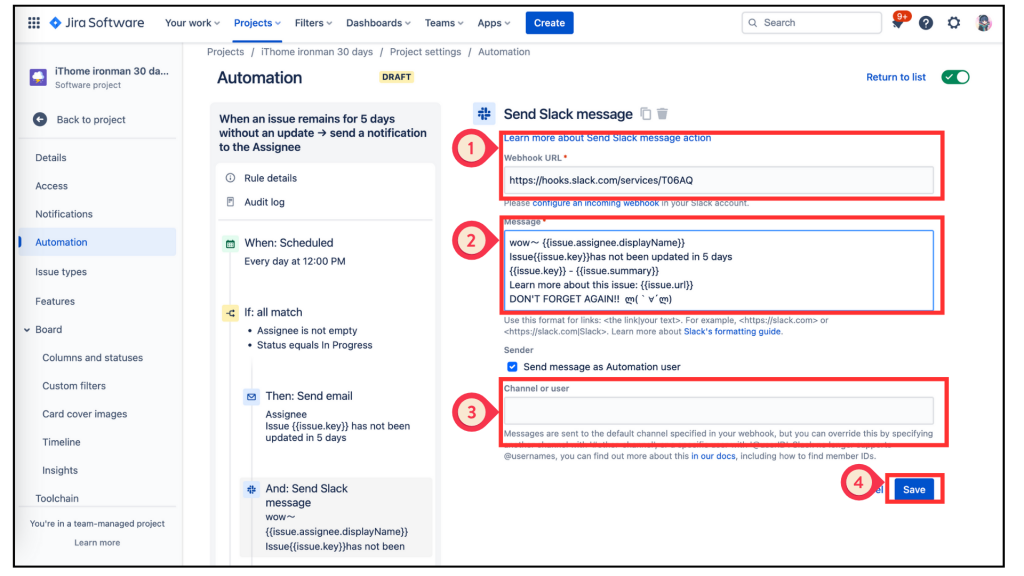Open configure an incoming webhook link
Viewport: 1024px width, 576px height.
(x=596, y=203)
